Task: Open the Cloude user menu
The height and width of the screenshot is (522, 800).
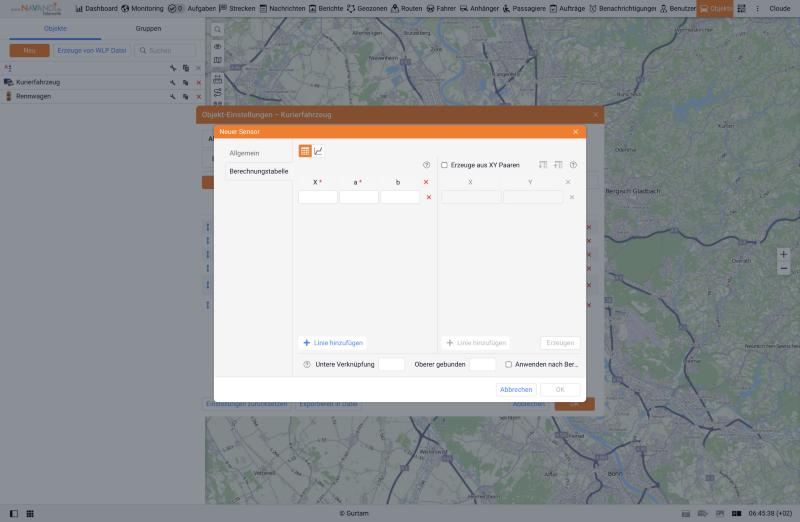Action: pos(780,9)
